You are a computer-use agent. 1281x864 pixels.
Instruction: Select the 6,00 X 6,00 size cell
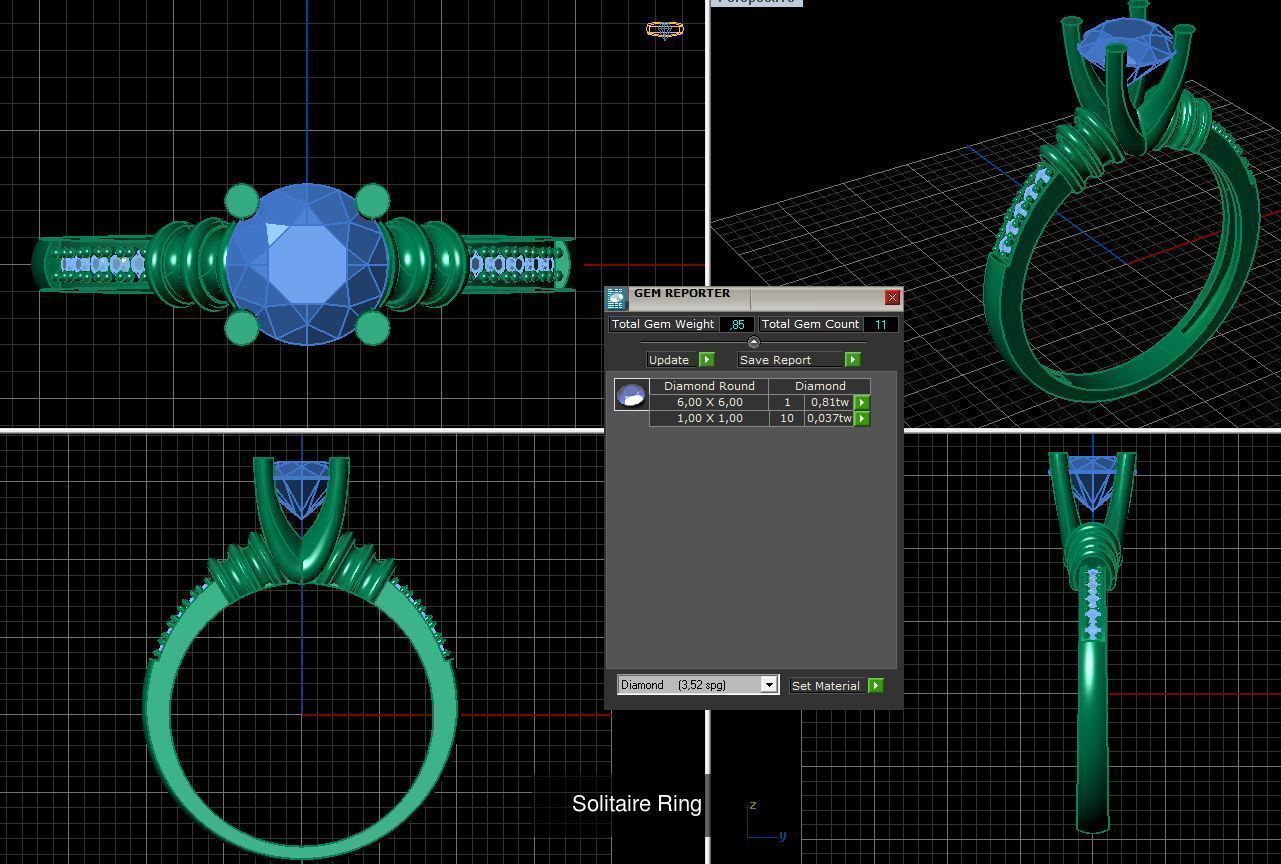click(x=709, y=402)
